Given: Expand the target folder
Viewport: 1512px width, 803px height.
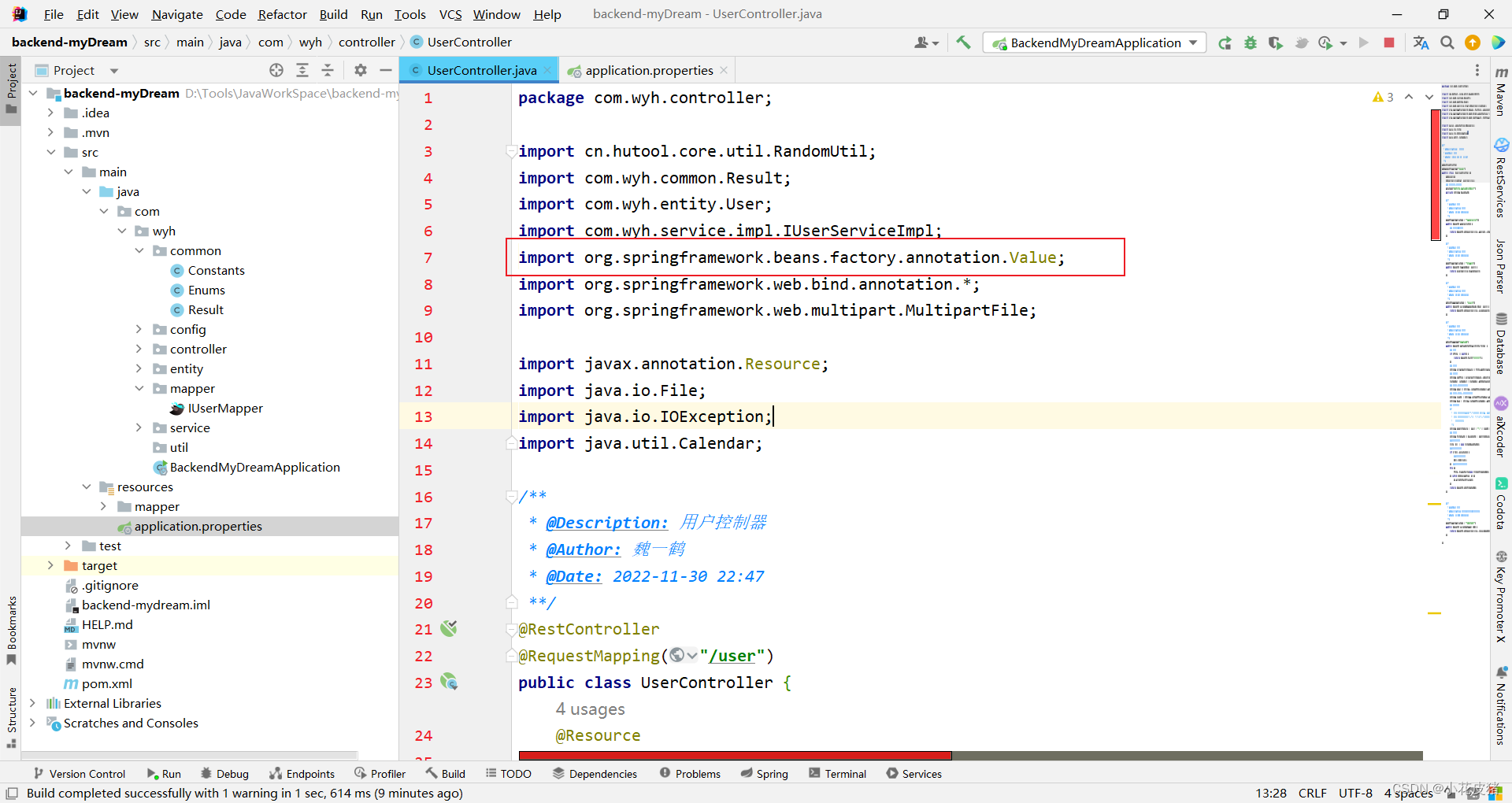Looking at the screenshot, I should (x=50, y=565).
